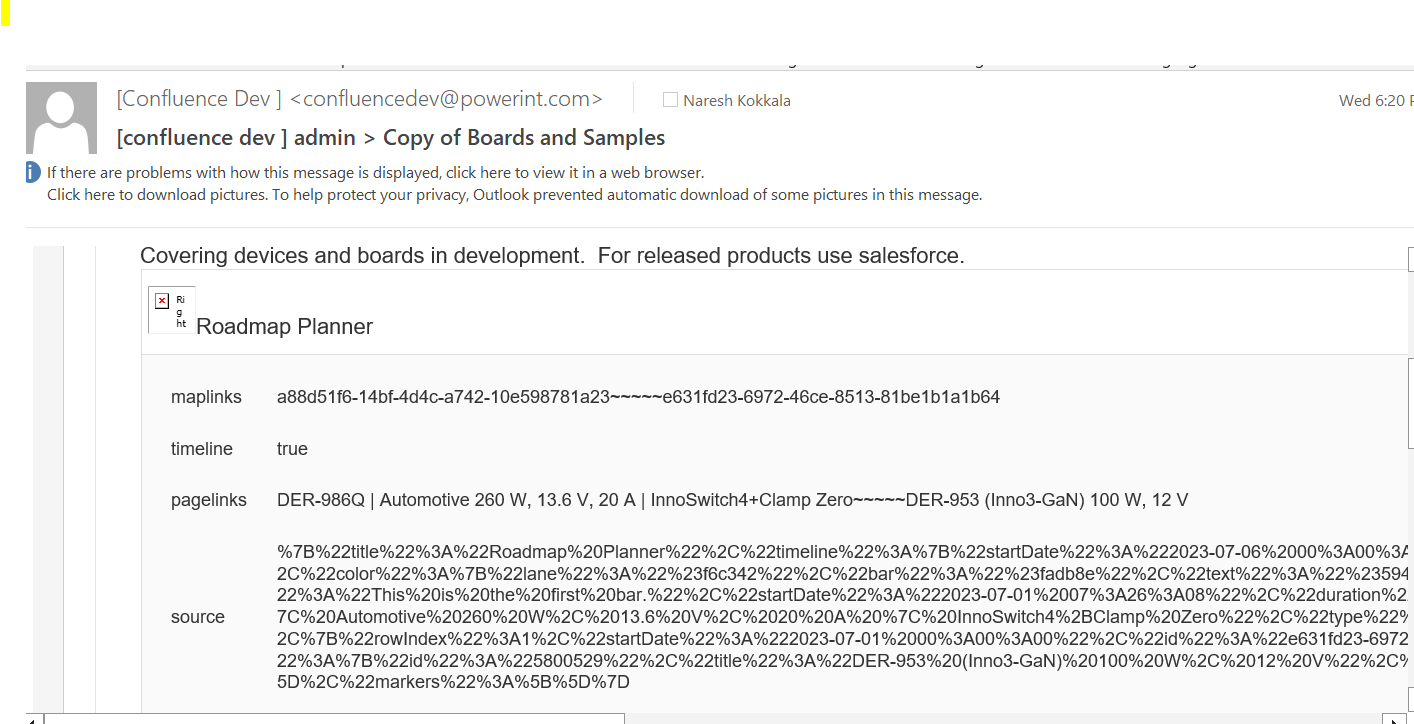Open Naresh Kokkala recipient contact
The image size is (1414, 724).
pos(737,100)
